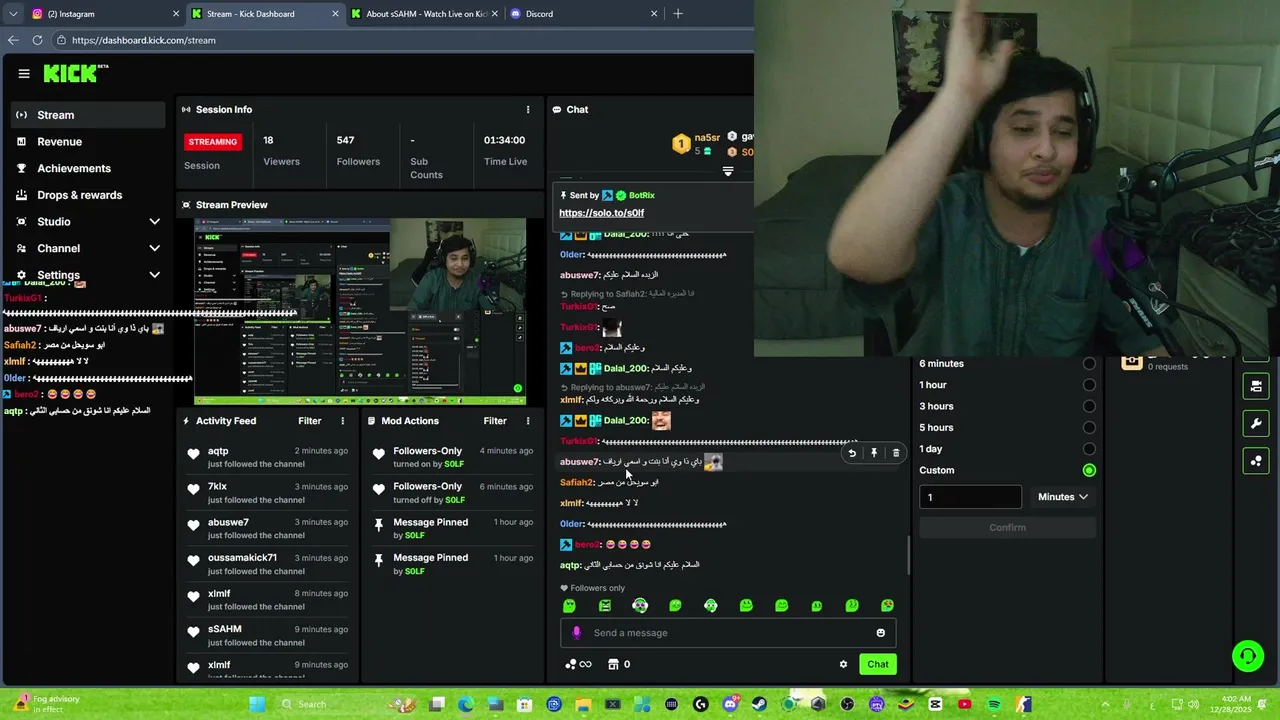Switch to the About sSAHM browser tab
Screen dimensions: 1280x720
[425, 14]
